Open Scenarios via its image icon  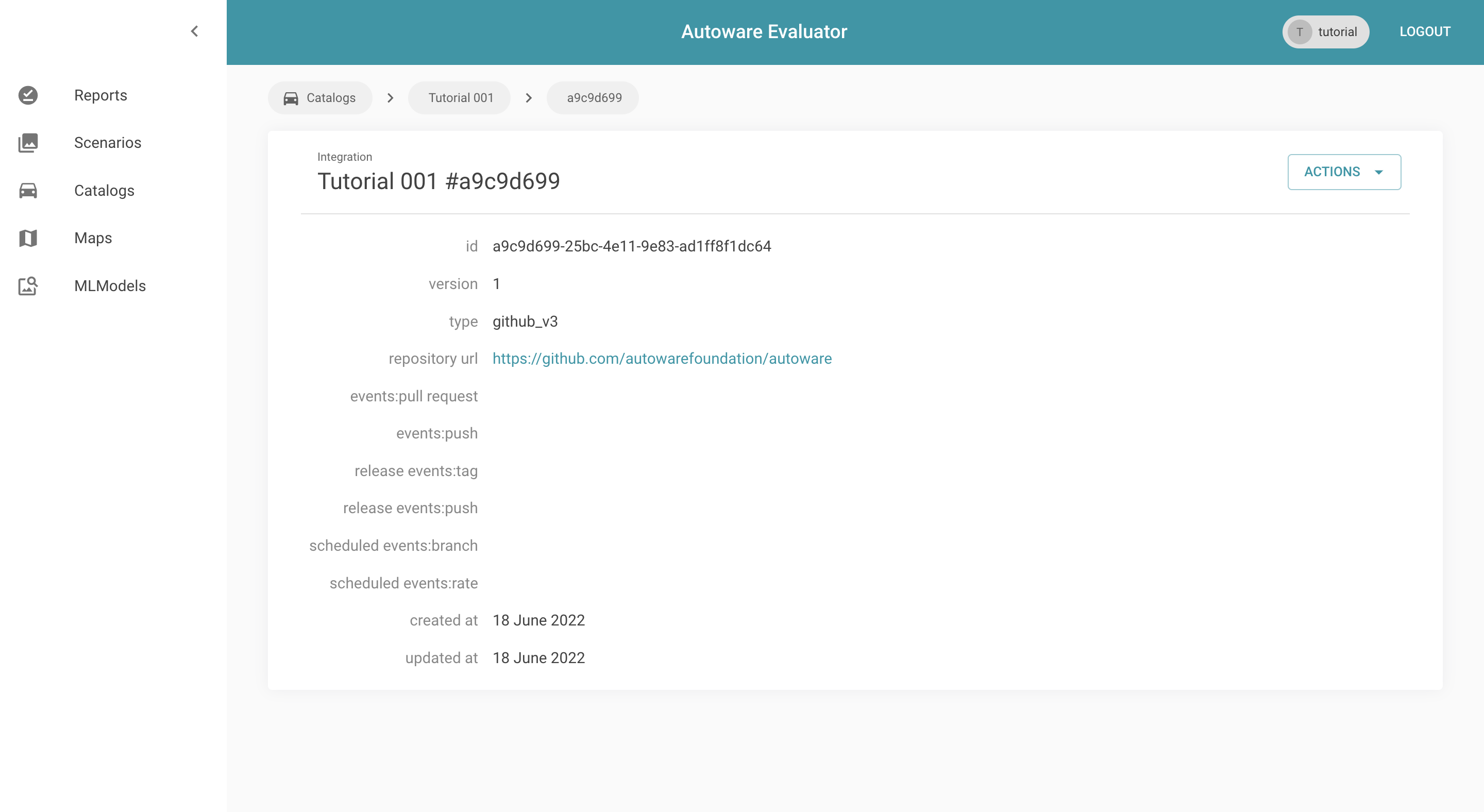click(x=28, y=142)
